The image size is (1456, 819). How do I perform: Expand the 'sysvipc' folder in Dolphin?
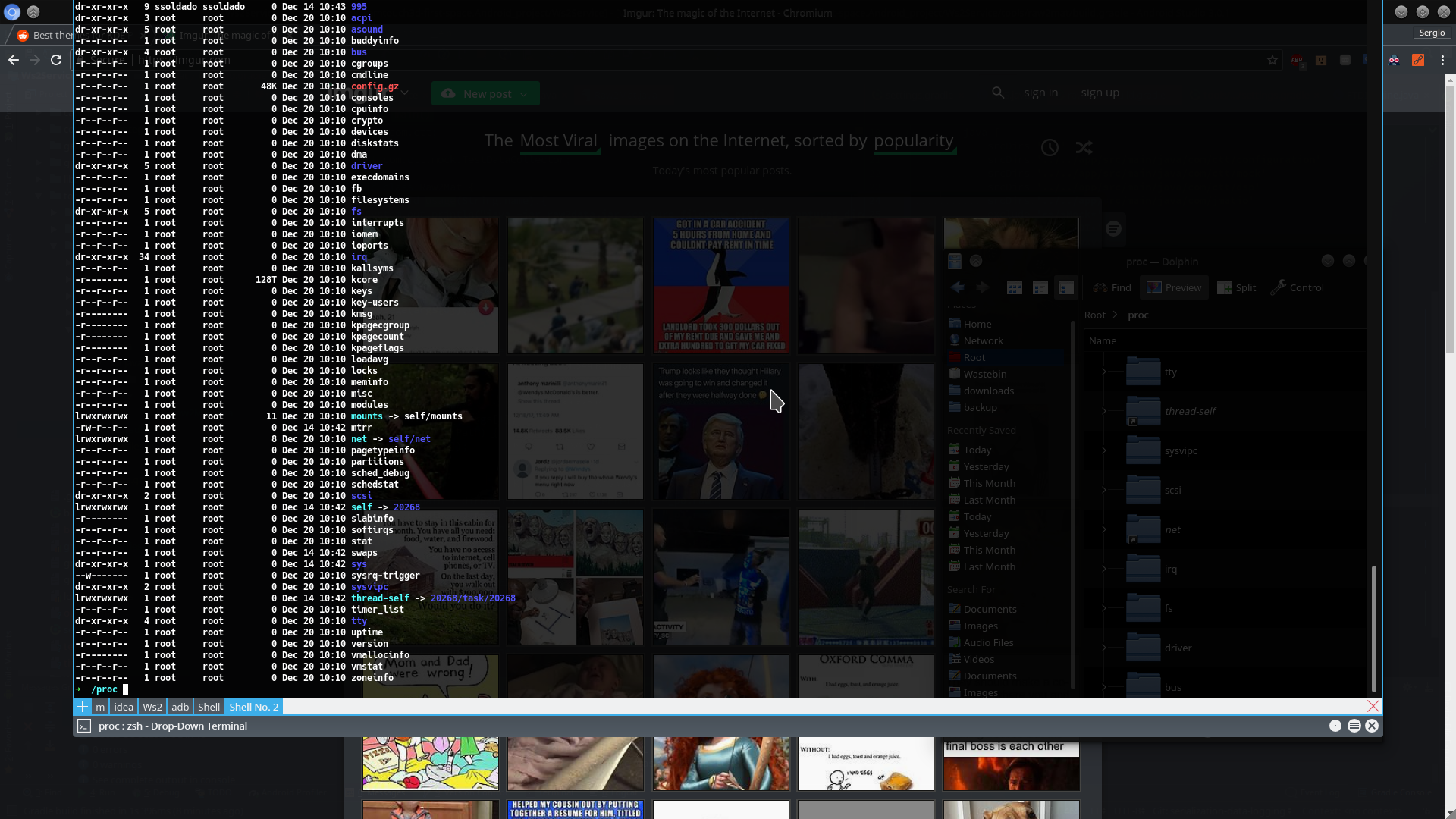click(x=1104, y=450)
